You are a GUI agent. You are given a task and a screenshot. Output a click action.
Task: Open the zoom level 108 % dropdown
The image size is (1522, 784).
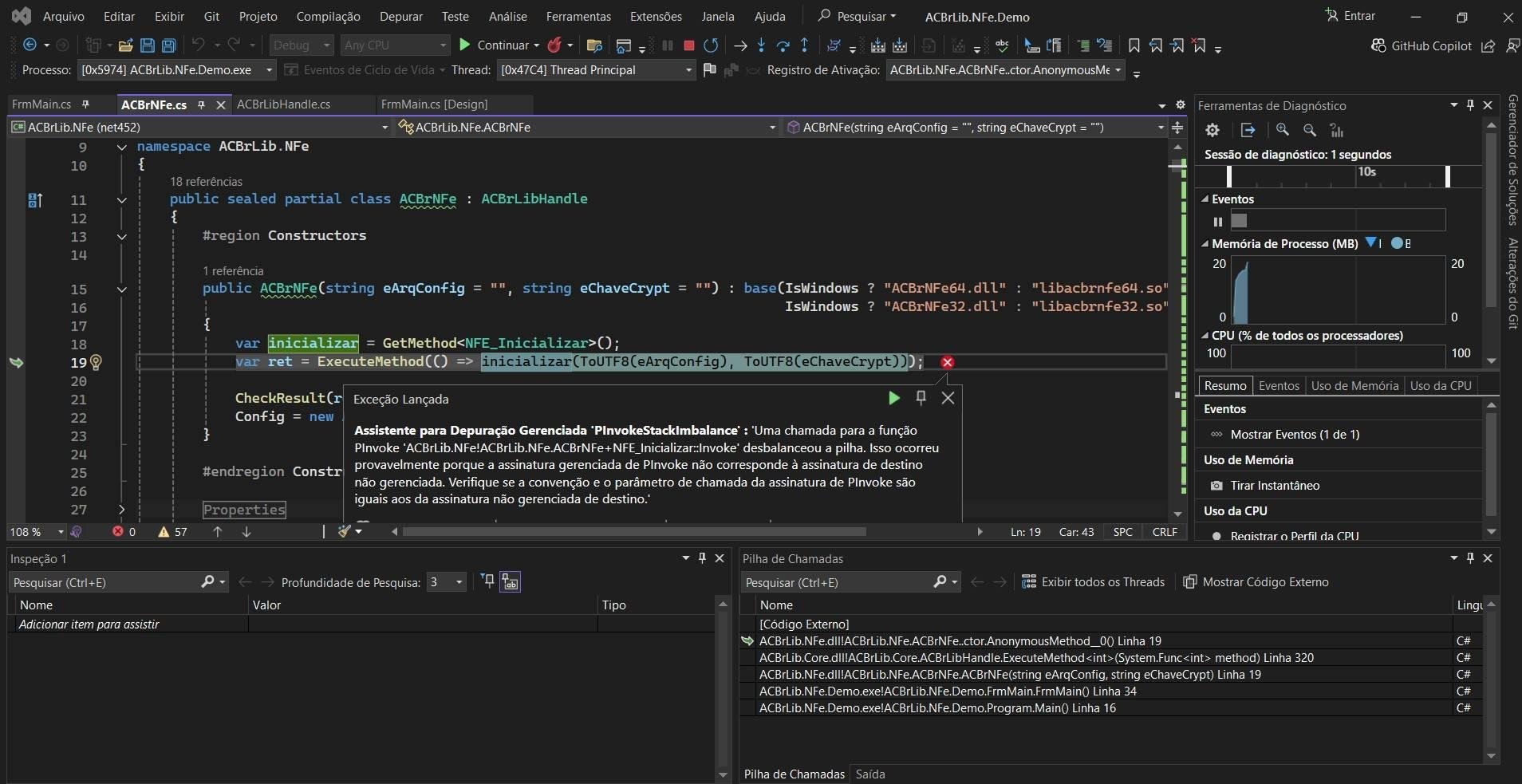click(37, 532)
